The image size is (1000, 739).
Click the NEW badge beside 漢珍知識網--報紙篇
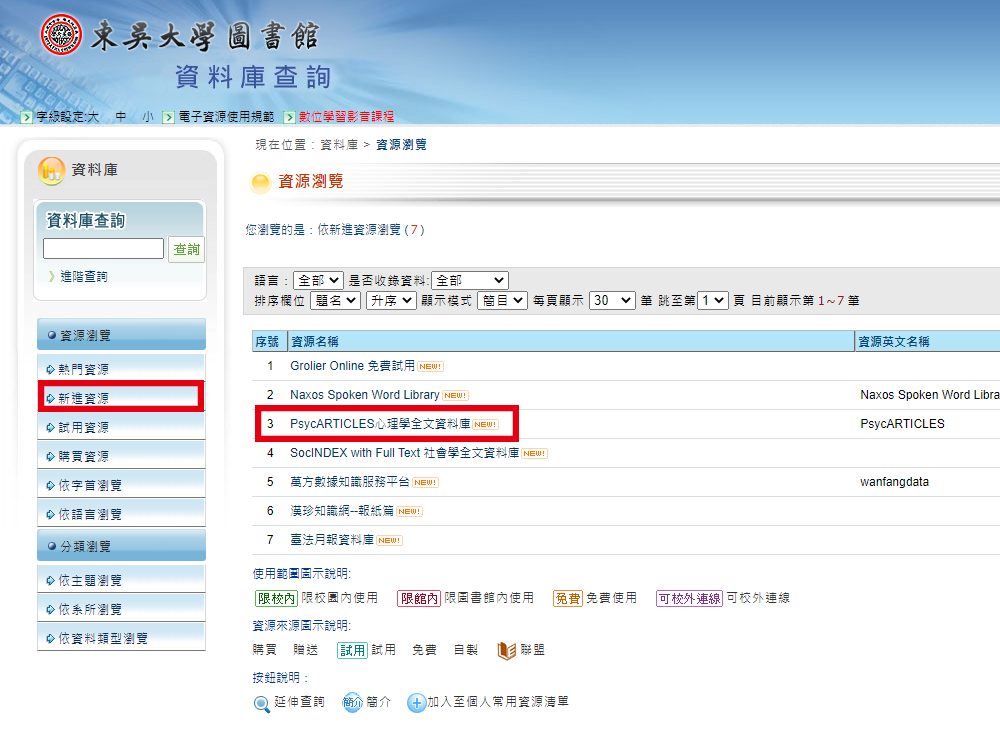[409, 511]
